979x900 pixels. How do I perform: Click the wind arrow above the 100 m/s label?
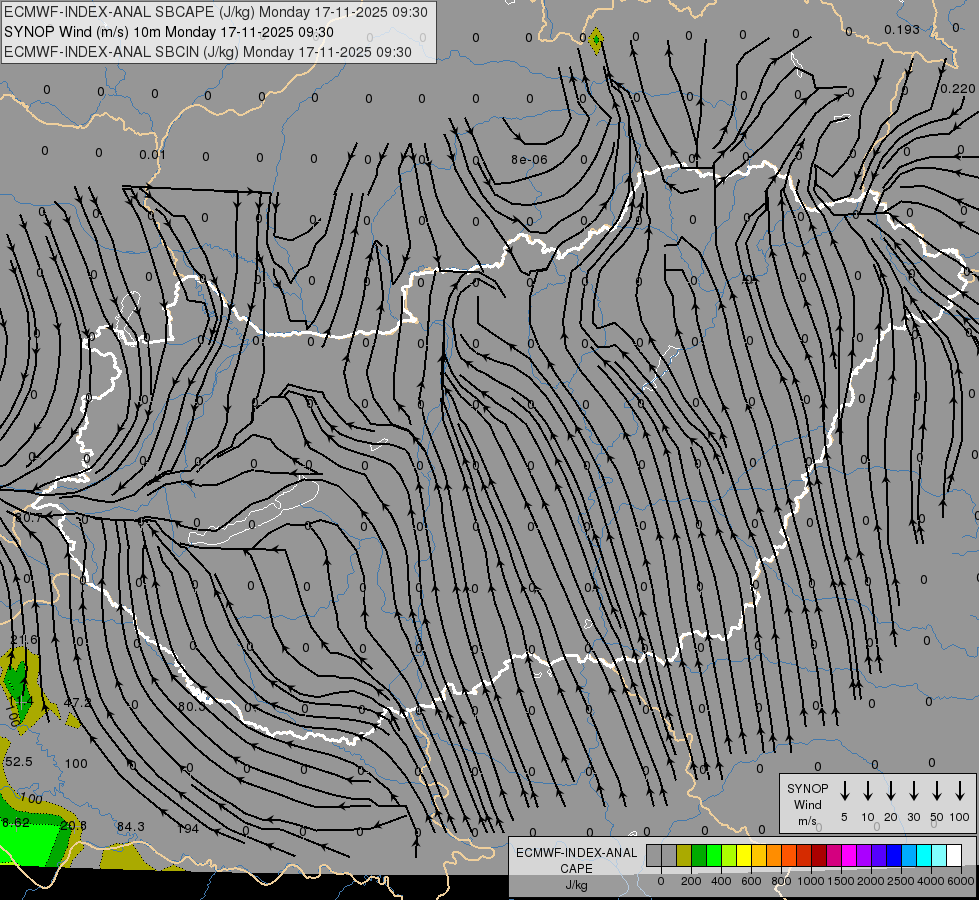960,791
